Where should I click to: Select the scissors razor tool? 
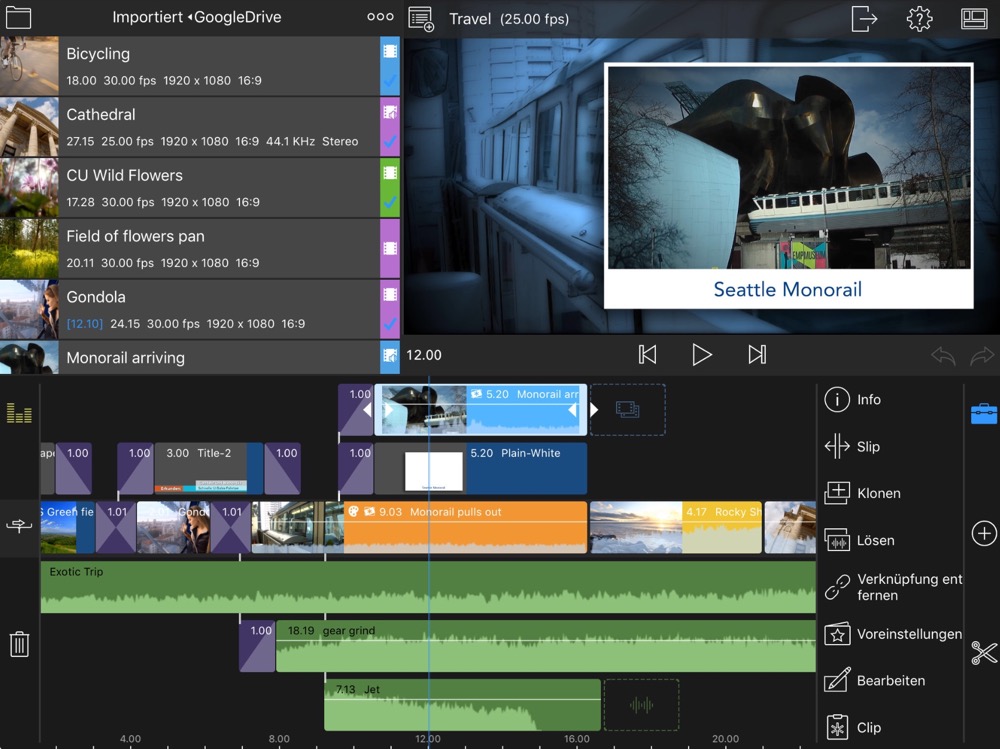click(x=984, y=653)
